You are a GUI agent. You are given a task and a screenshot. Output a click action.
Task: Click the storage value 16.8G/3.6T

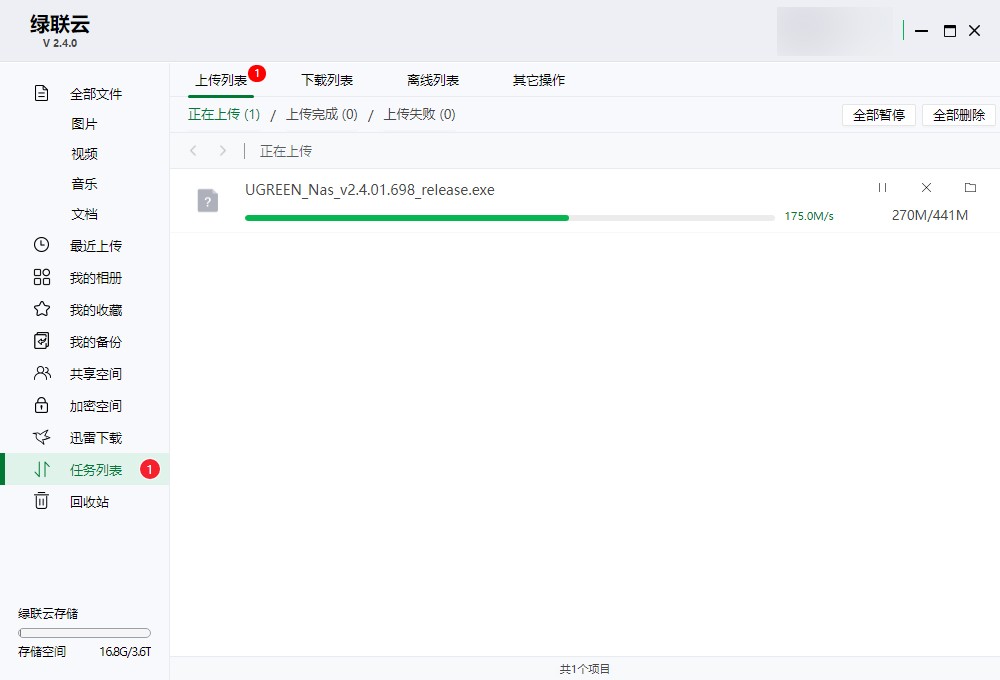coord(125,651)
